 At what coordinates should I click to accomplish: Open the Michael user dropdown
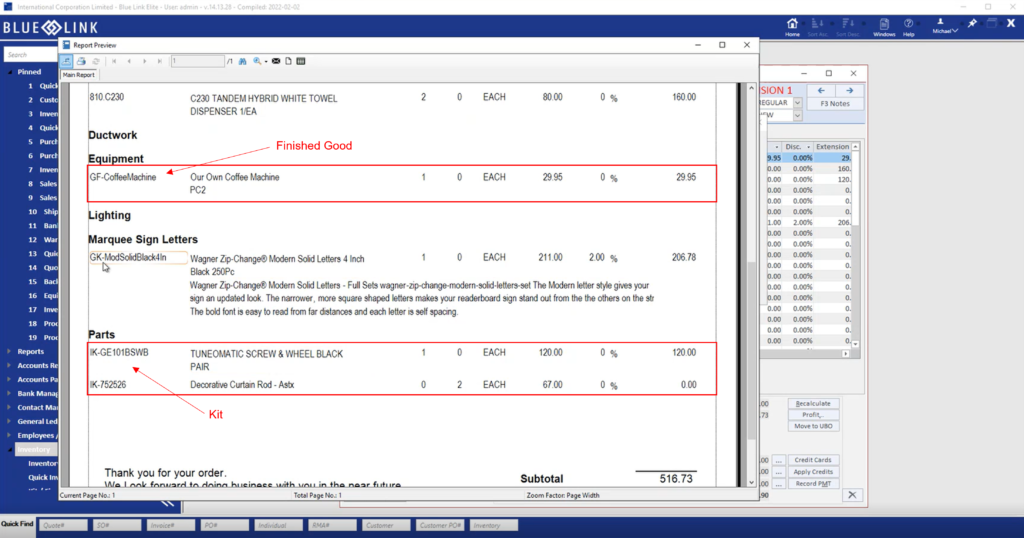(x=945, y=31)
